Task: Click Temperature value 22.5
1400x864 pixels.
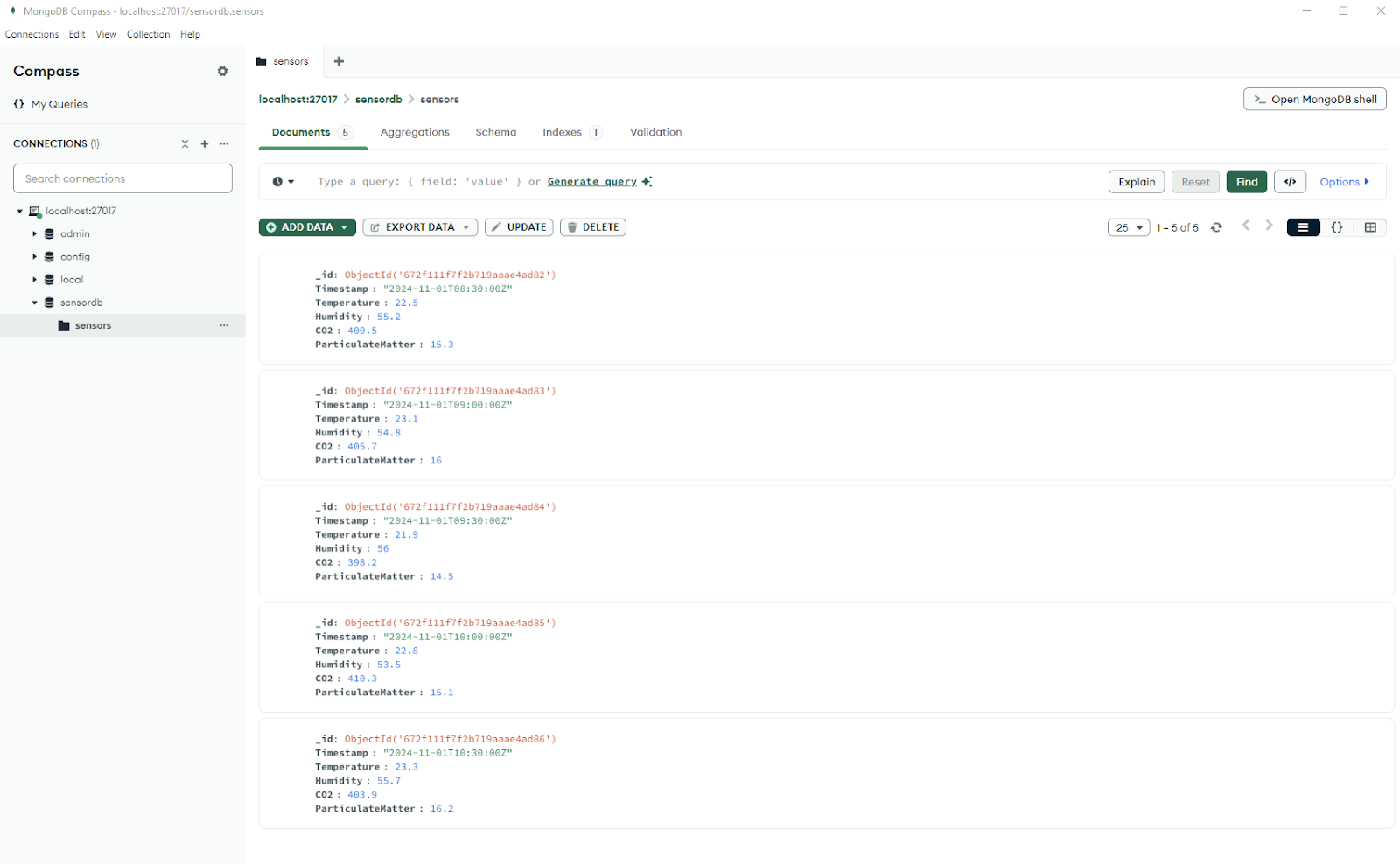Action: [406, 303]
